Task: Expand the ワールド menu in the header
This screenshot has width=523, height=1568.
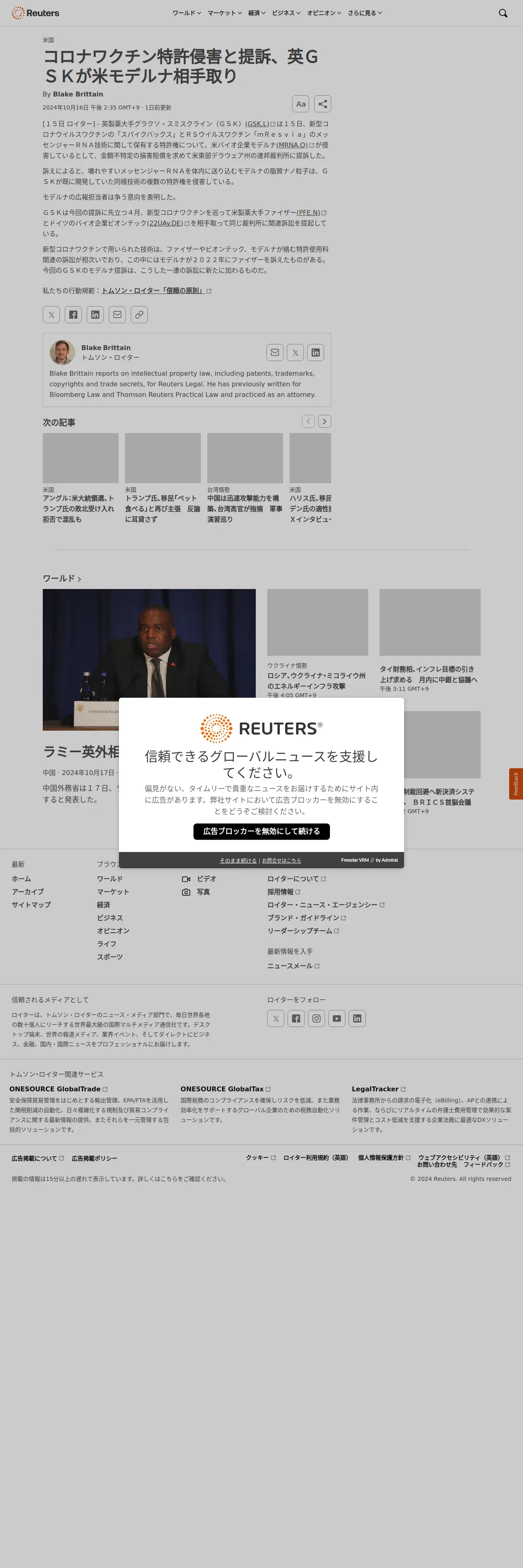Action: pyautogui.click(x=186, y=13)
